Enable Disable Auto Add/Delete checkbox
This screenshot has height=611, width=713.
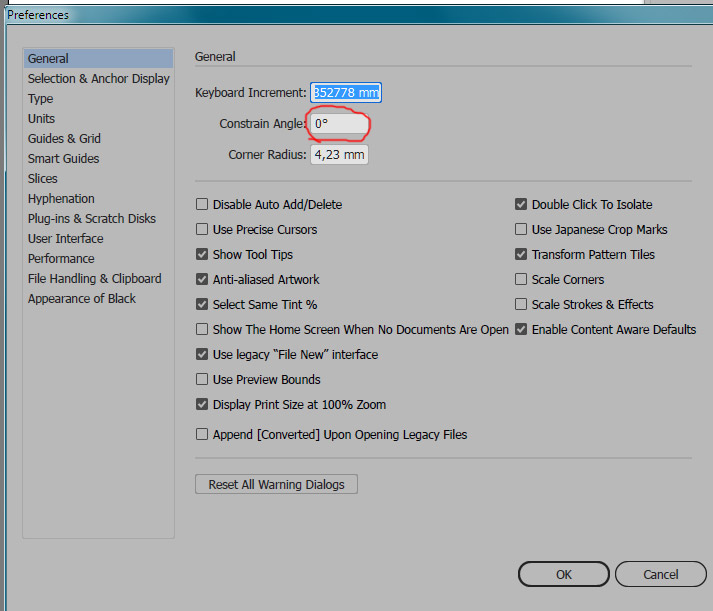202,204
